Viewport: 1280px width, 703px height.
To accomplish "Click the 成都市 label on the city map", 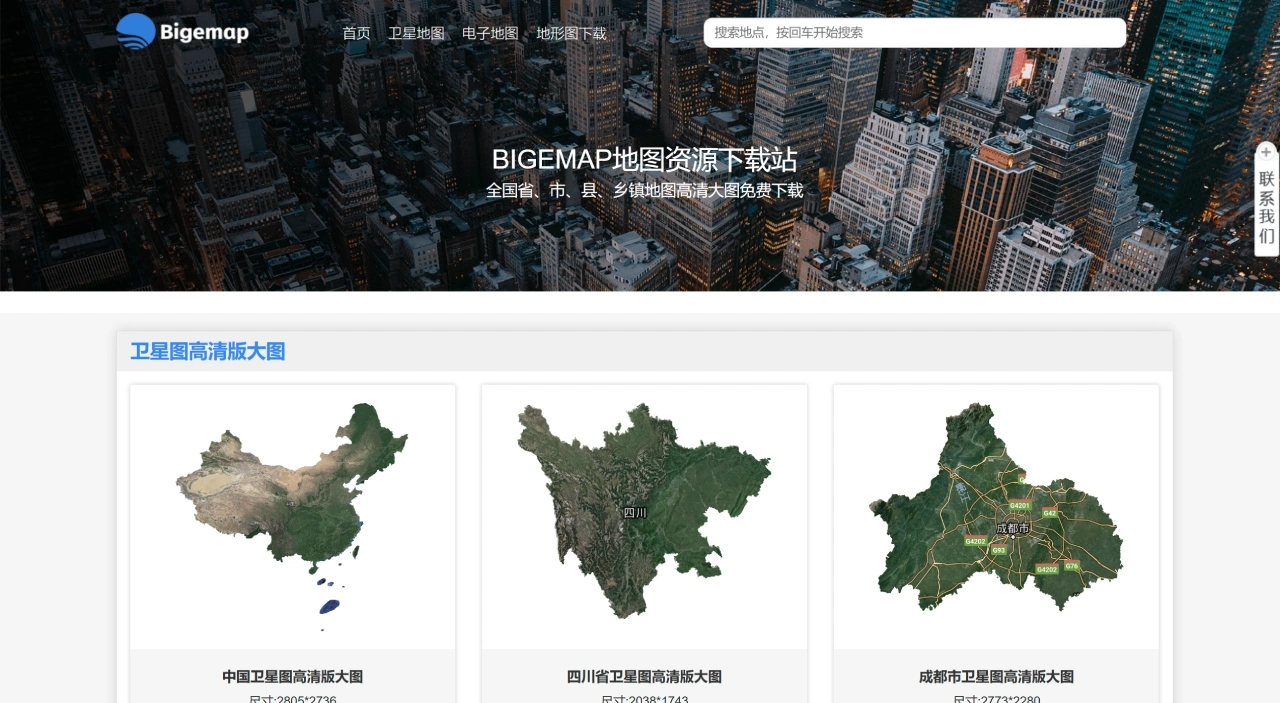I will point(1014,527).
